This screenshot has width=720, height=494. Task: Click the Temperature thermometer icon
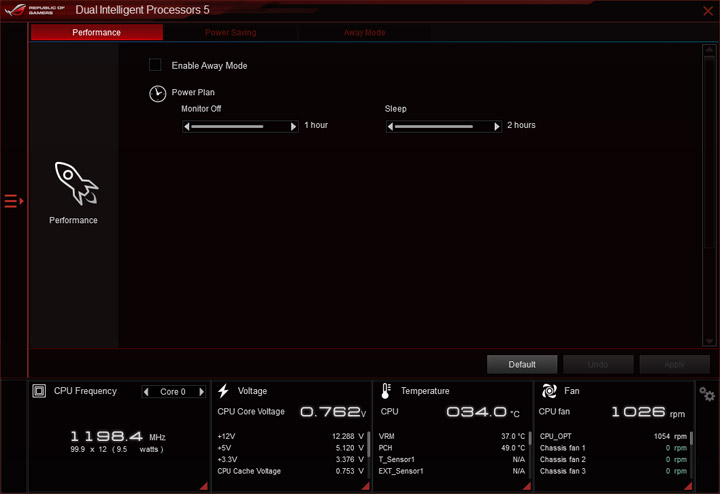point(386,391)
